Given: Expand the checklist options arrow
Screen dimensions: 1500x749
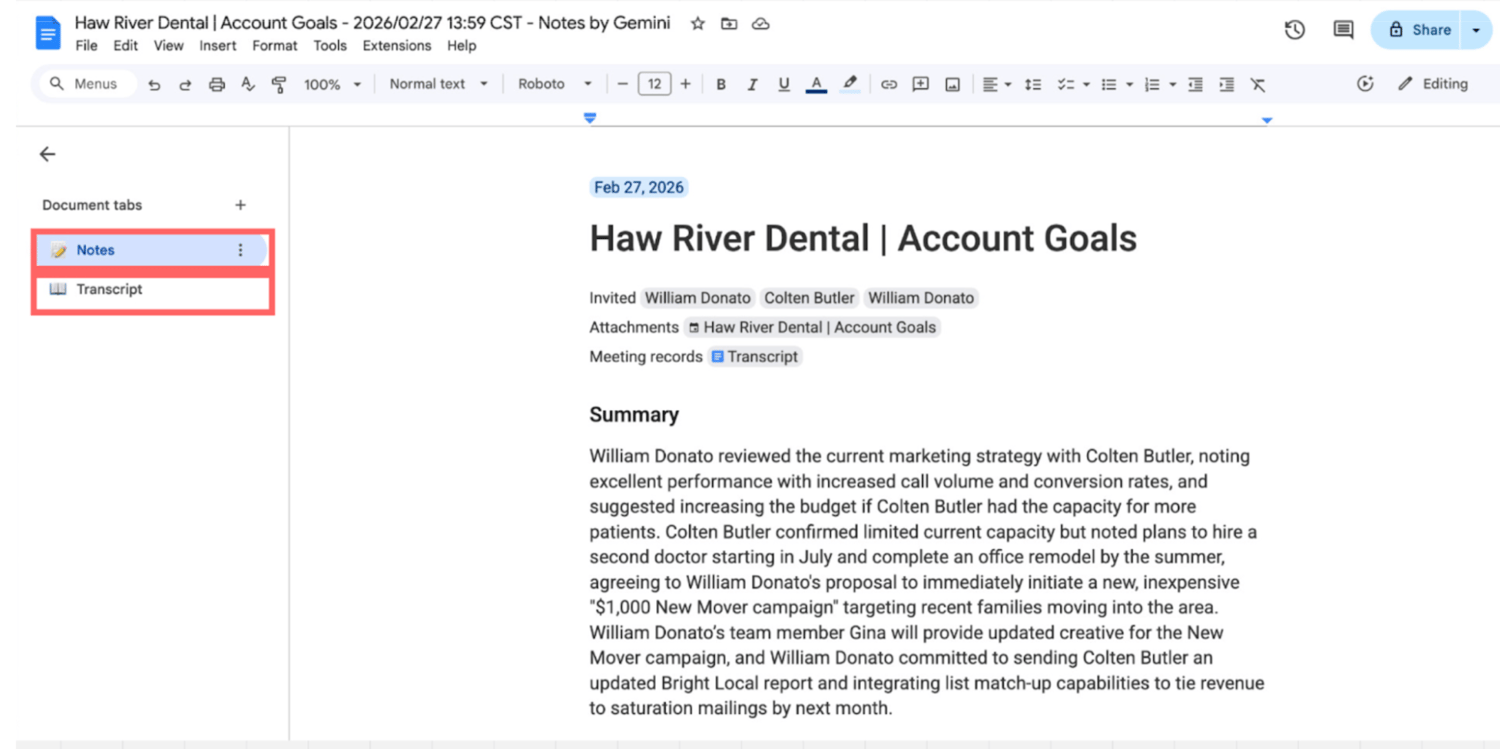Looking at the screenshot, I should pos(1086,85).
